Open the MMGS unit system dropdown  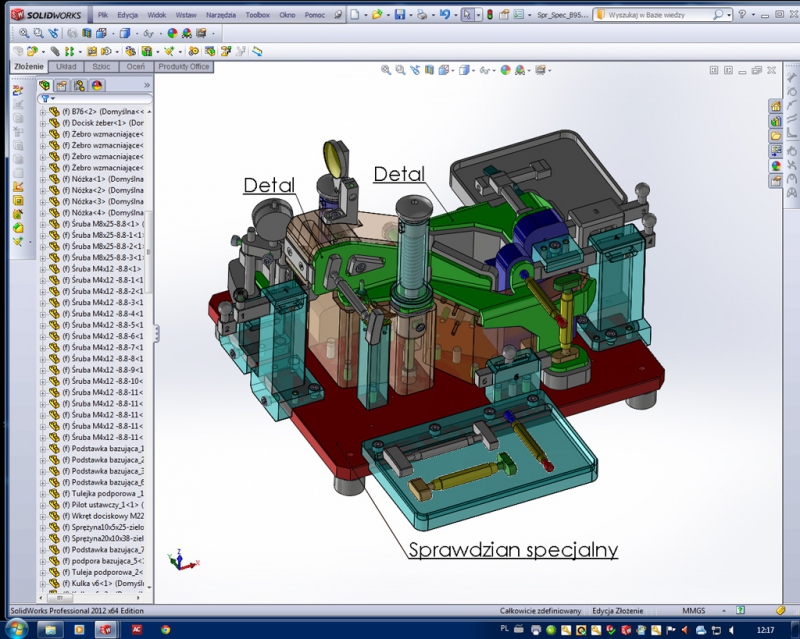click(693, 610)
